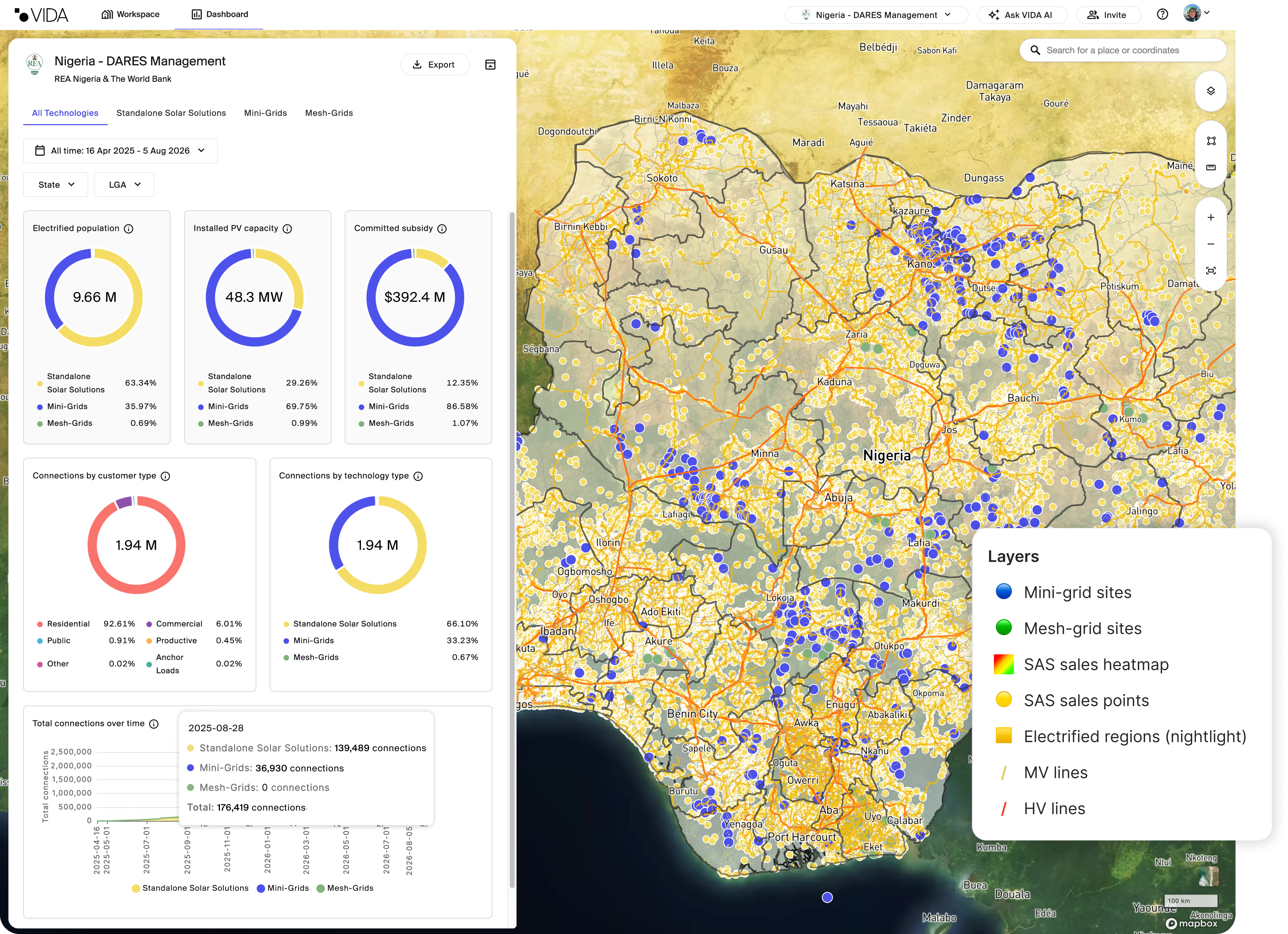
Task: Click the SAS sales heatmap color swatch
Action: click(1004, 664)
